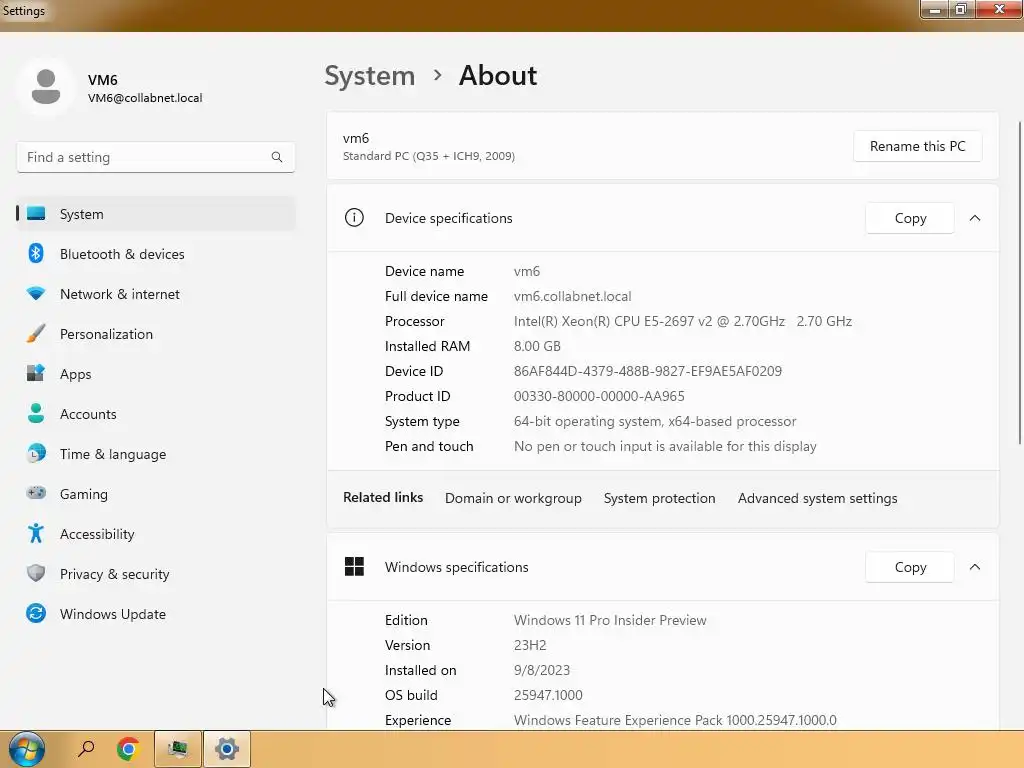Click the About page heading
This screenshot has width=1024, height=768.
click(x=498, y=76)
